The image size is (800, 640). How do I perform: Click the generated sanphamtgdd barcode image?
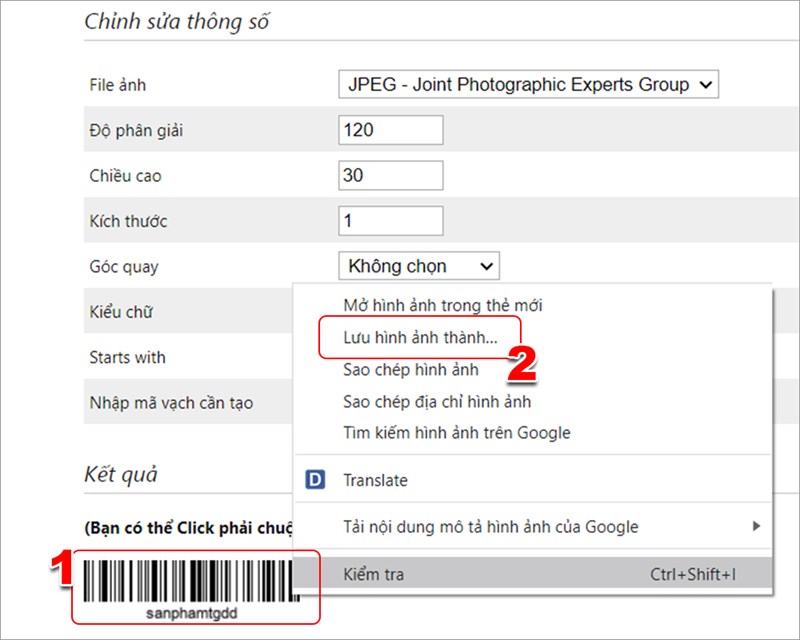point(188,578)
